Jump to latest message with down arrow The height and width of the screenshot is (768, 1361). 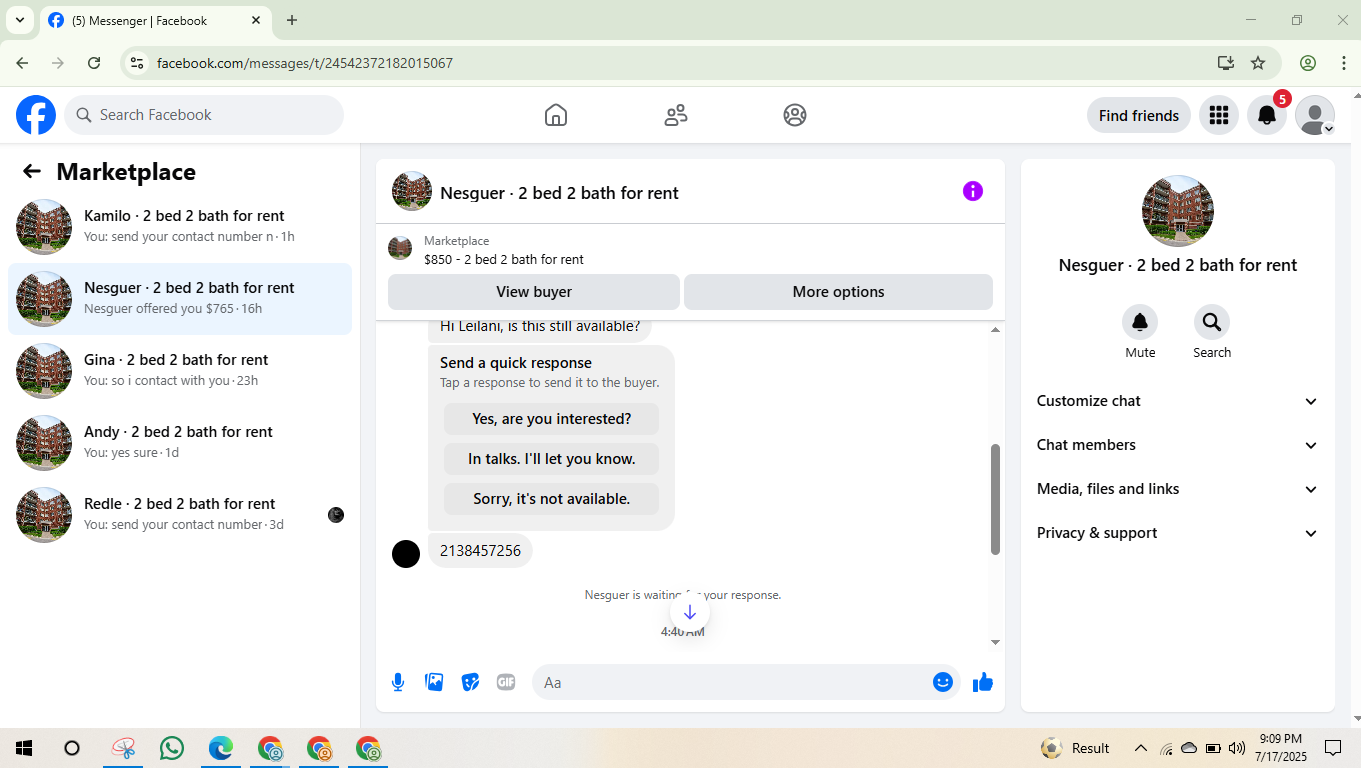click(x=689, y=612)
